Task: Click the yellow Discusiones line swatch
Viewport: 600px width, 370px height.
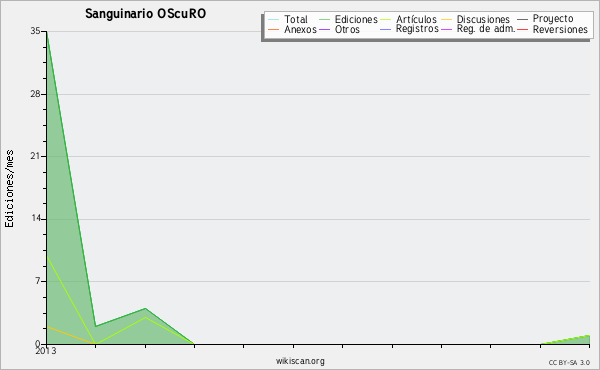Action: point(447,20)
